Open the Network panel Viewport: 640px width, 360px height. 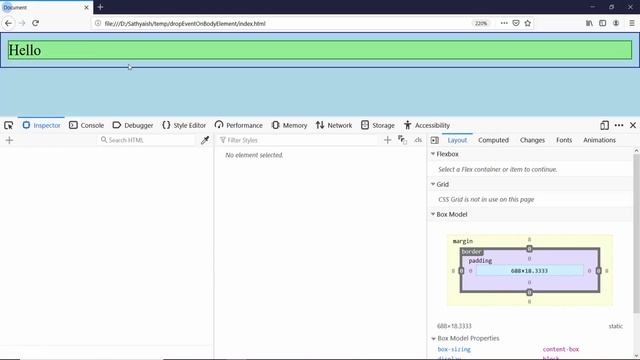[334, 125]
